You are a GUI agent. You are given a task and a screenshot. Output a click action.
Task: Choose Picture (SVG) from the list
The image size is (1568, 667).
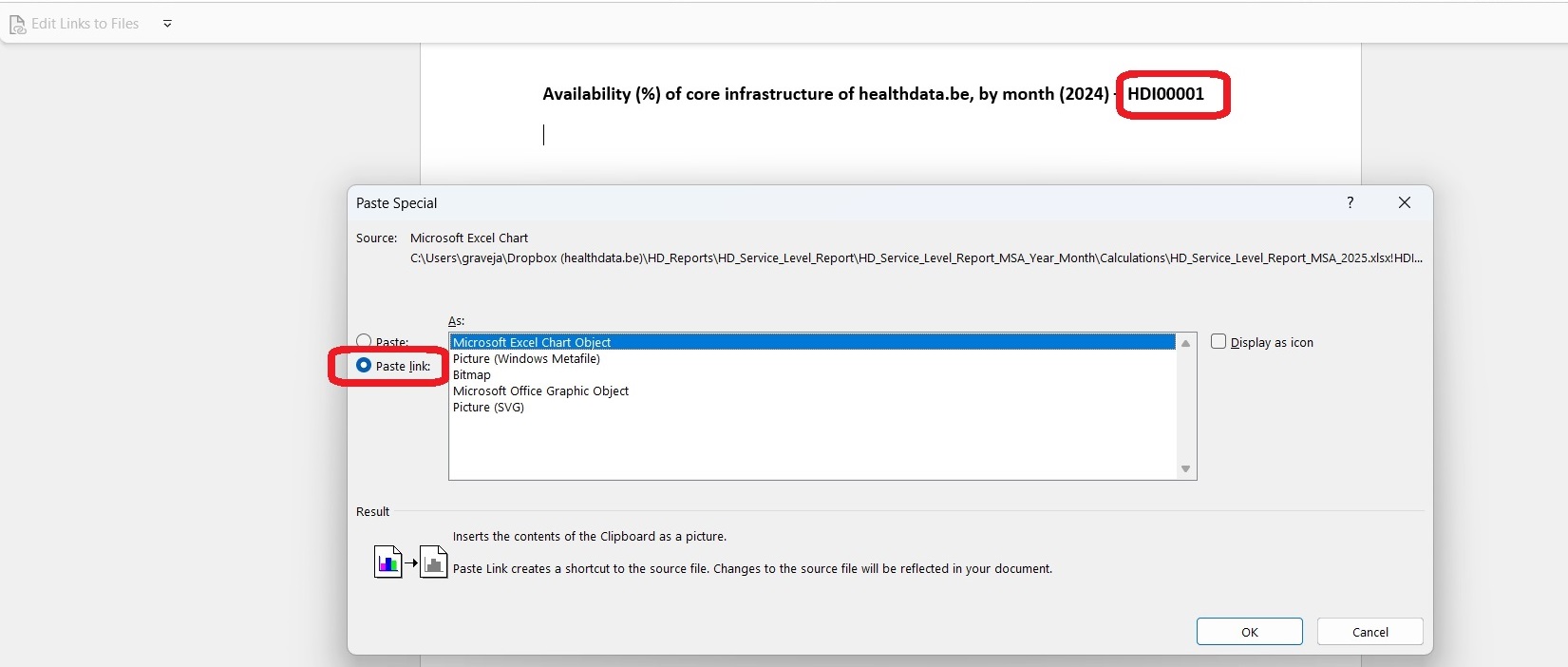[488, 407]
